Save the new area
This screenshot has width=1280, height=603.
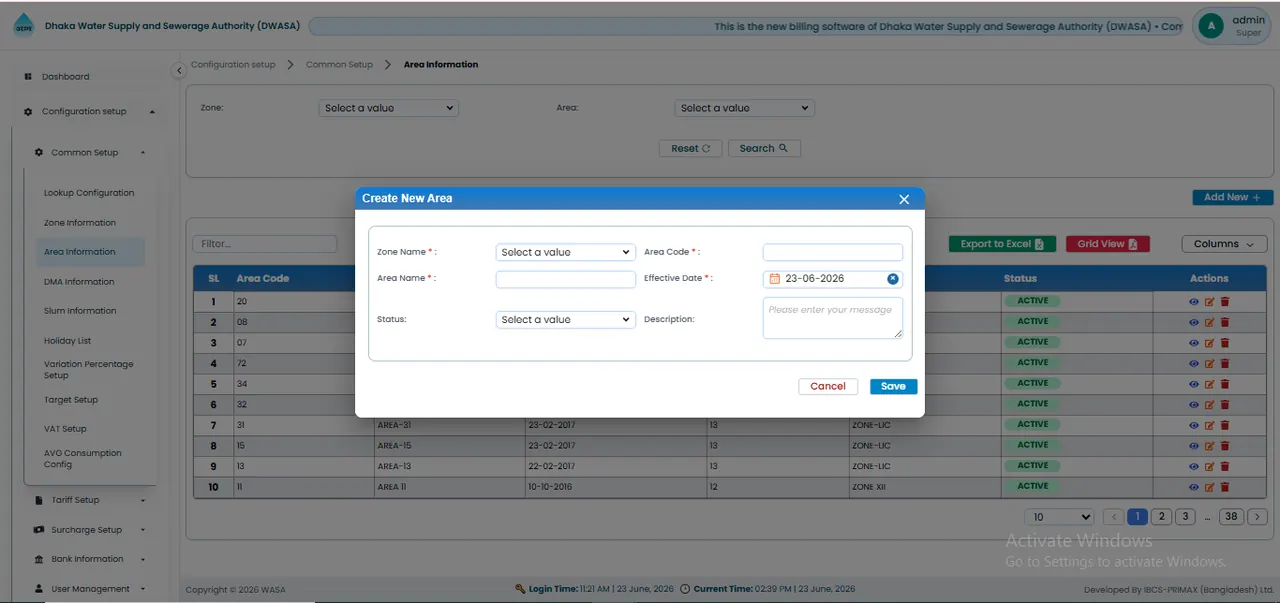coord(893,386)
